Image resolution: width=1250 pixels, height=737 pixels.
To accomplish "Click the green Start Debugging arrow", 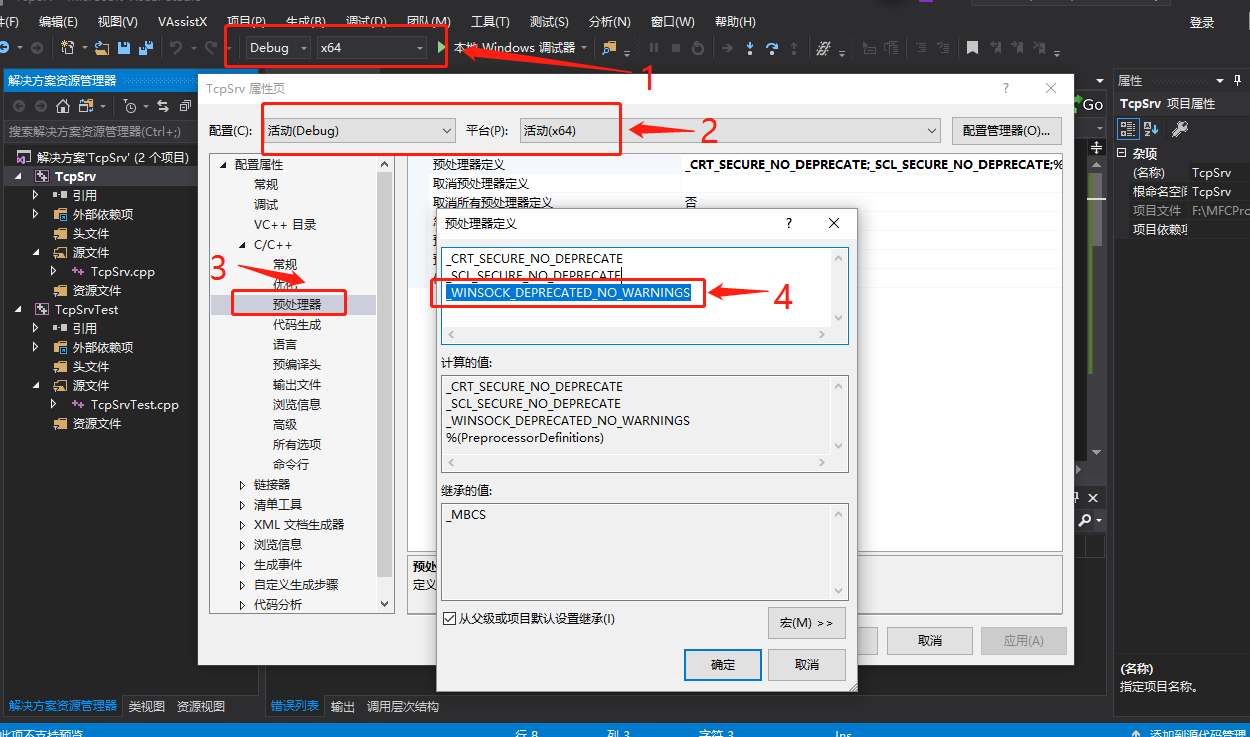I will [443, 47].
